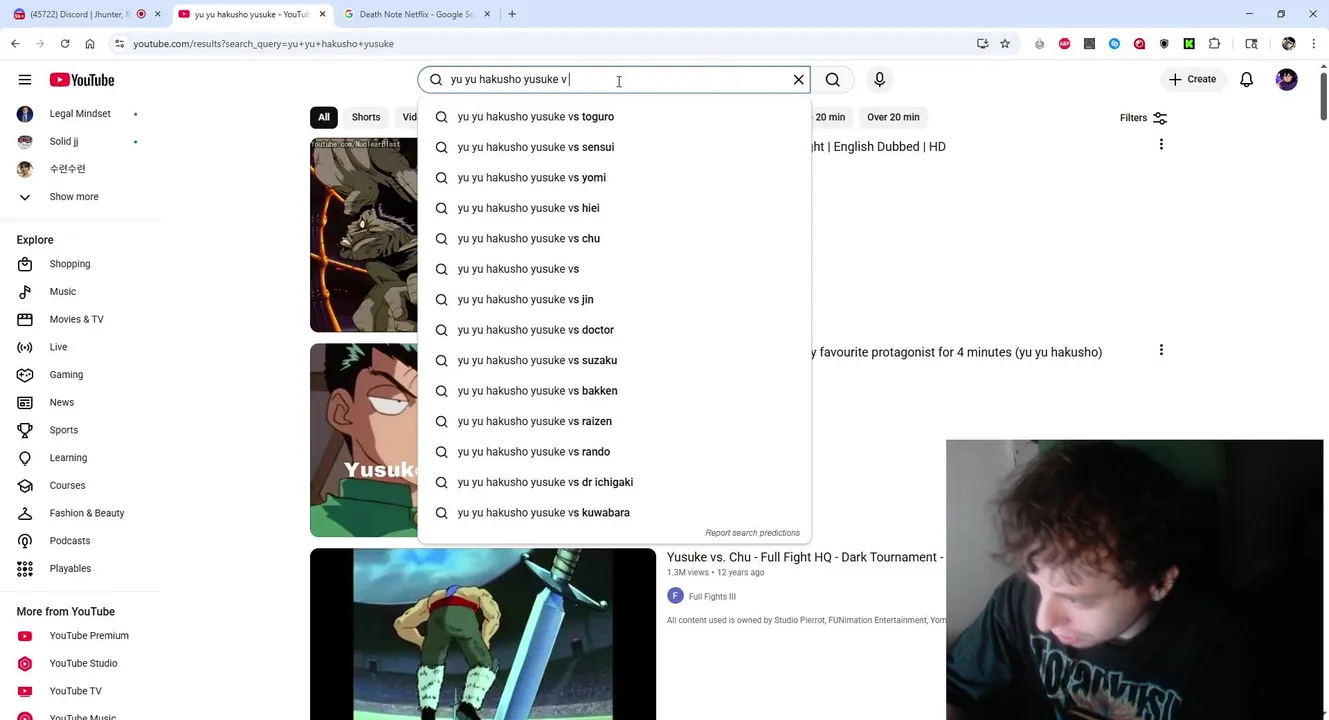Run search with the magnifier button
1329x720 pixels.
pos(832,79)
